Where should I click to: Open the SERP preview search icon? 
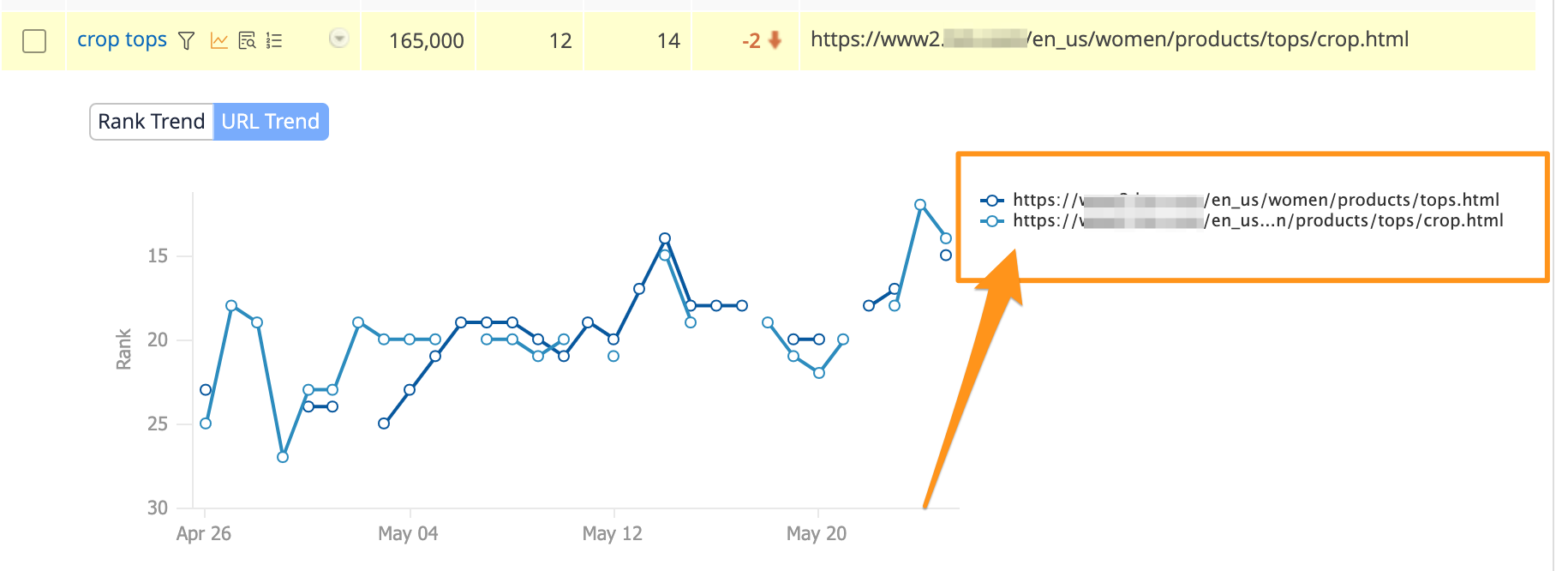[x=247, y=40]
